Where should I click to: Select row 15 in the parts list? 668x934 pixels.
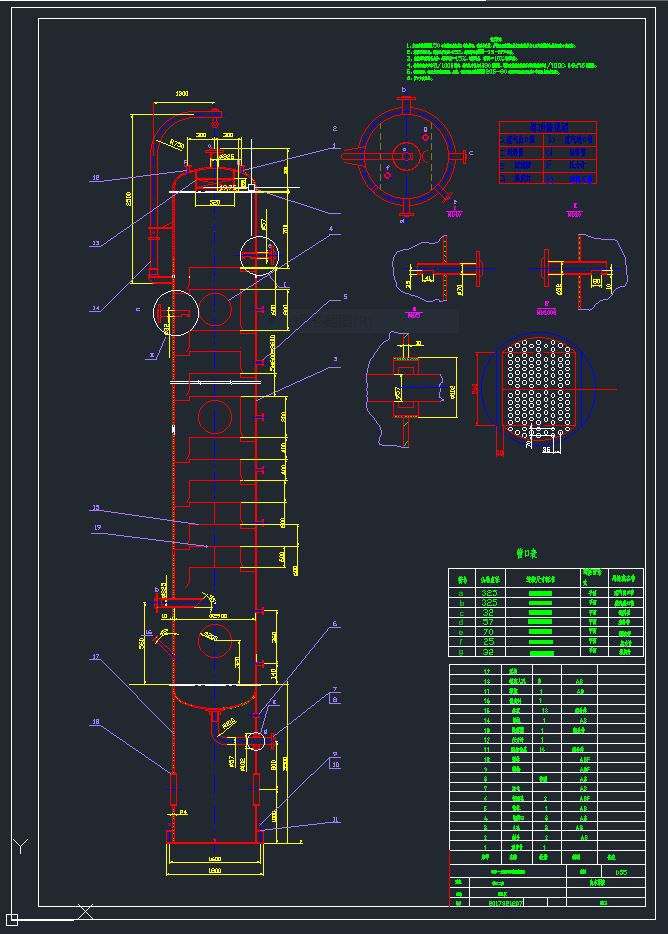tap(547, 711)
